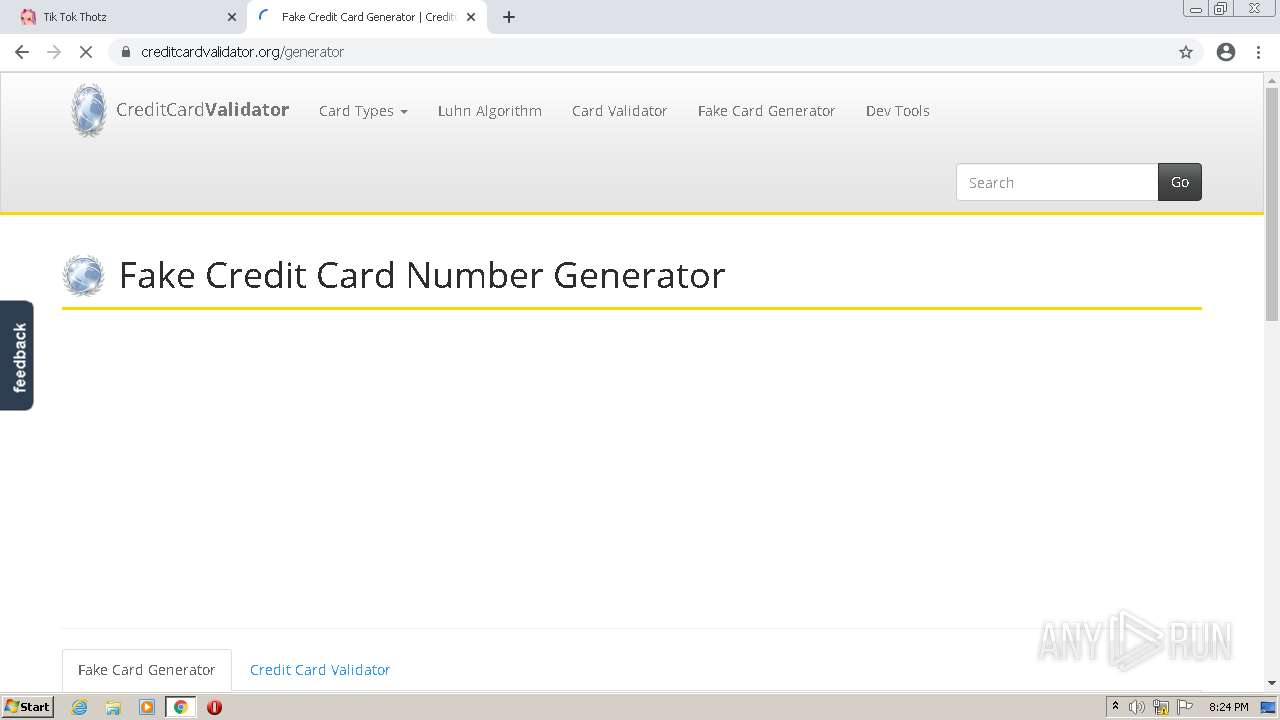The image size is (1280, 720).
Task: Open the feedback side tab
Action: coord(17,356)
